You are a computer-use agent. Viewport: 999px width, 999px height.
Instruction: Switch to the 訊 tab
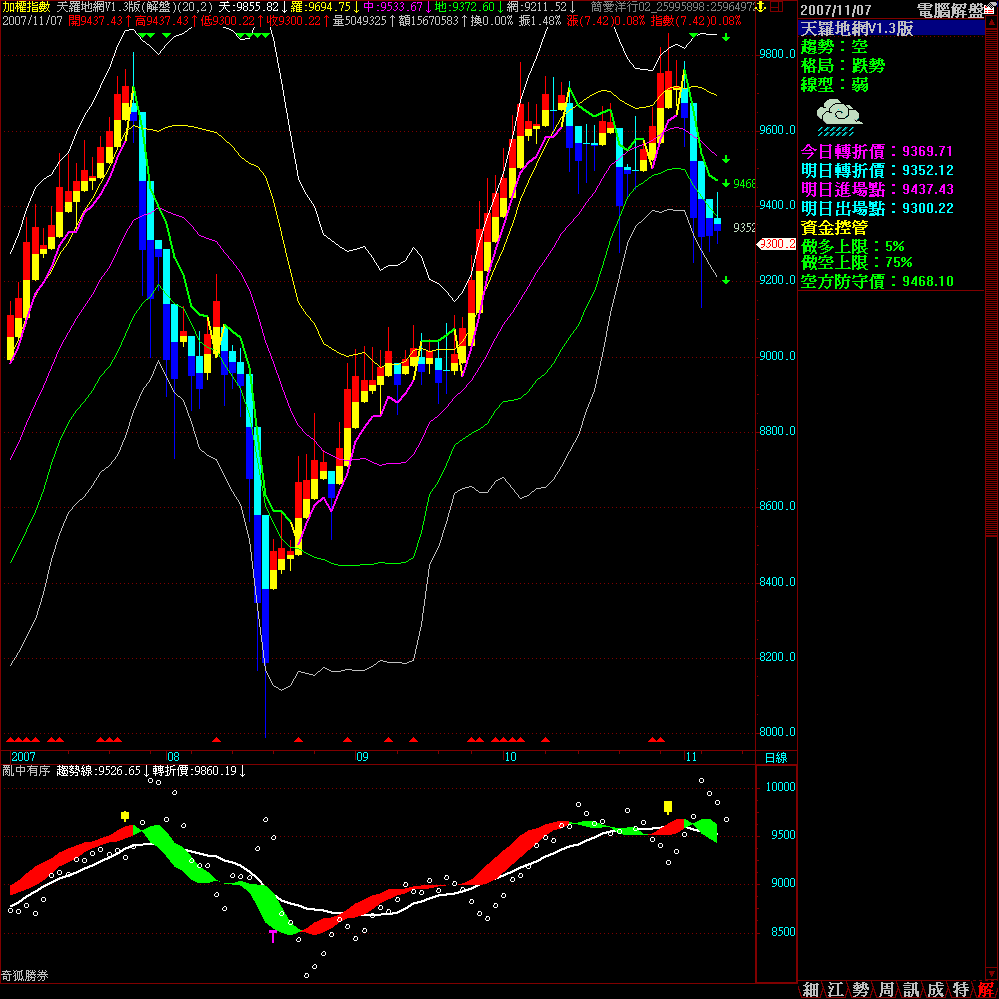(x=910, y=989)
